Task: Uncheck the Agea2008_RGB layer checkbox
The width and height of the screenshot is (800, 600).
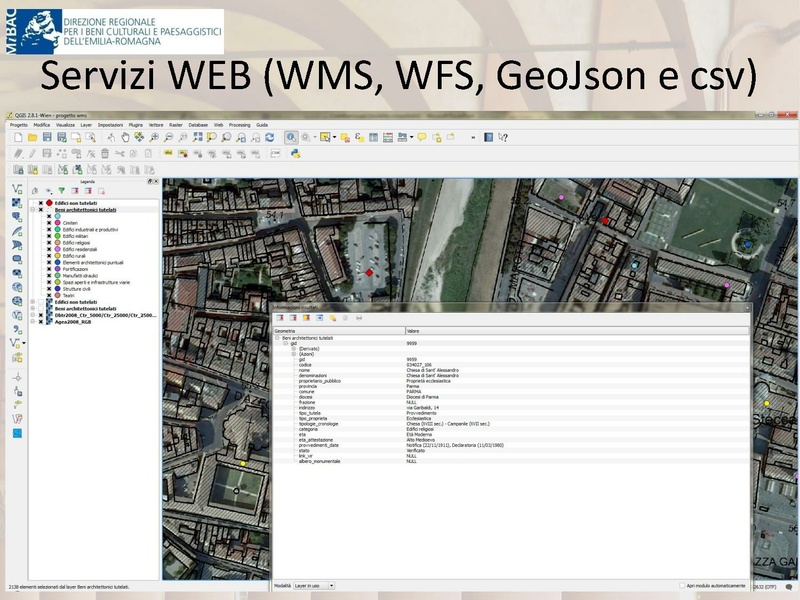Action: 40,323
